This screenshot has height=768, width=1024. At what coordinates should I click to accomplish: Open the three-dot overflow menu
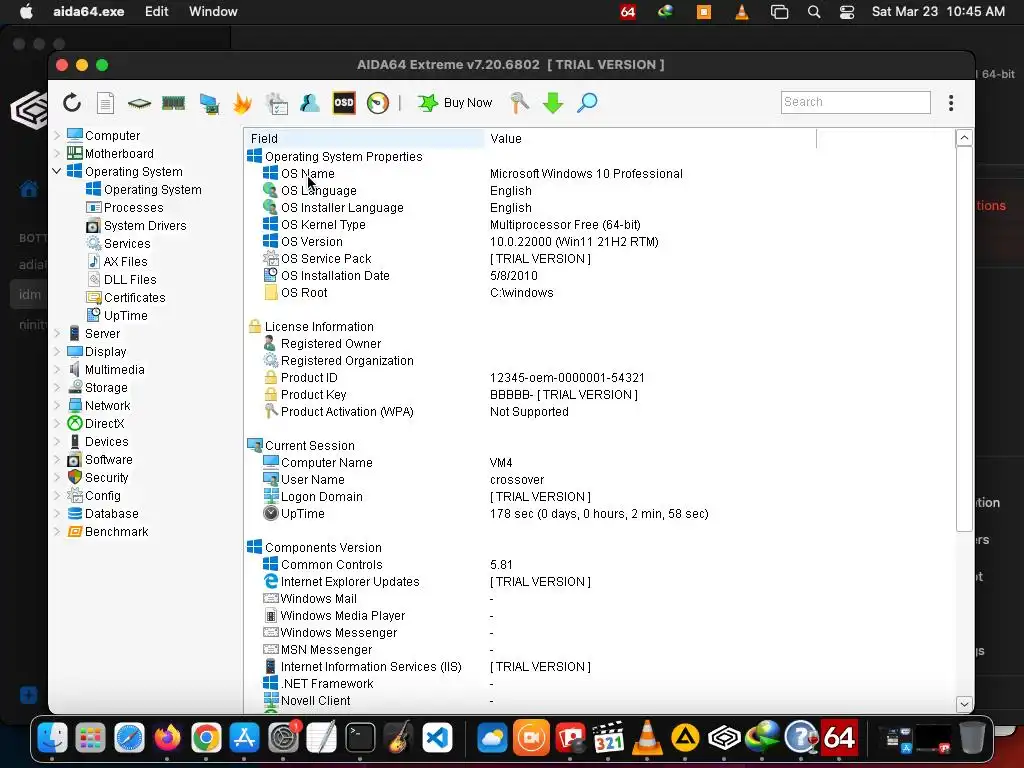coord(951,103)
